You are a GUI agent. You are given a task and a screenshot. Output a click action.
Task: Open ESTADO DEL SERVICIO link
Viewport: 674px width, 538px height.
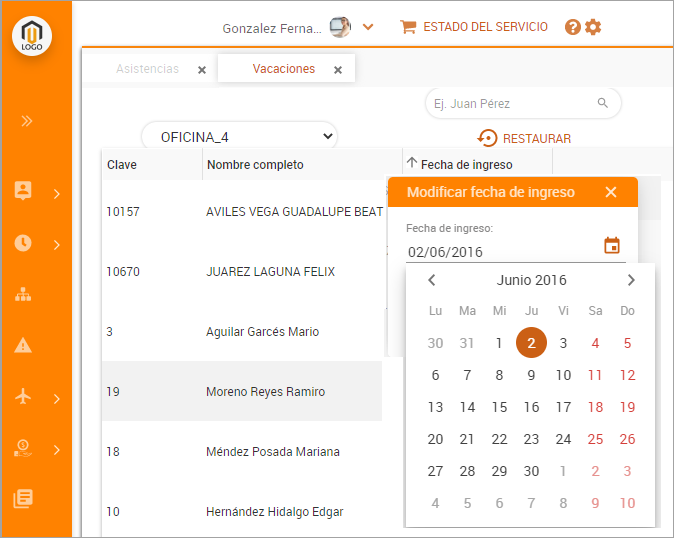point(474,27)
